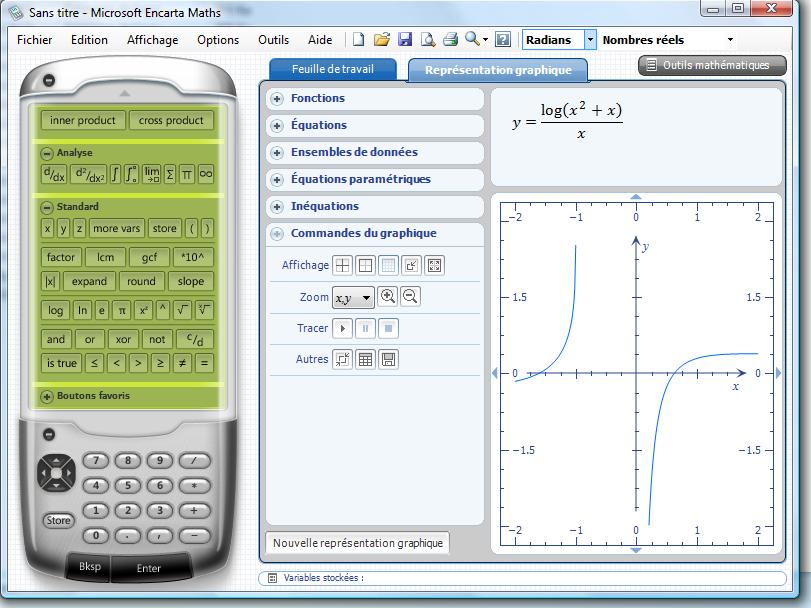
Task: Collapse Commandes du graphique section
Action: pos(277,234)
